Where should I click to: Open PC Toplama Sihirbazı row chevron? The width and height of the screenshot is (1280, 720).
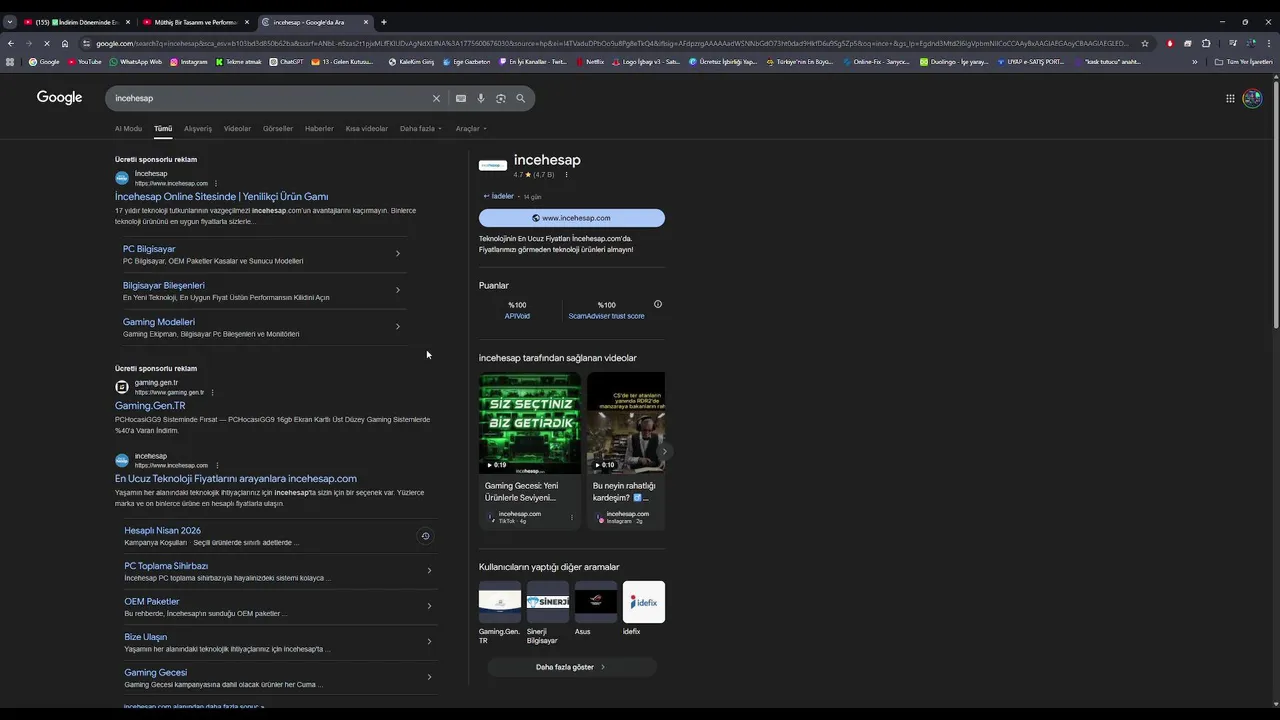pyautogui.click(x=429, y=571)
